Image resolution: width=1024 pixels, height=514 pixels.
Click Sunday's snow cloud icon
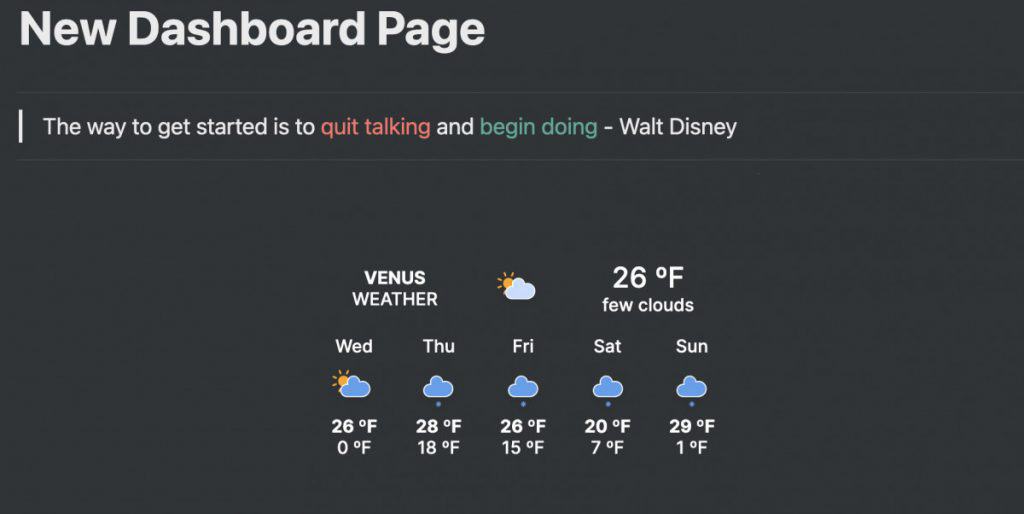(x=692, y=390)
